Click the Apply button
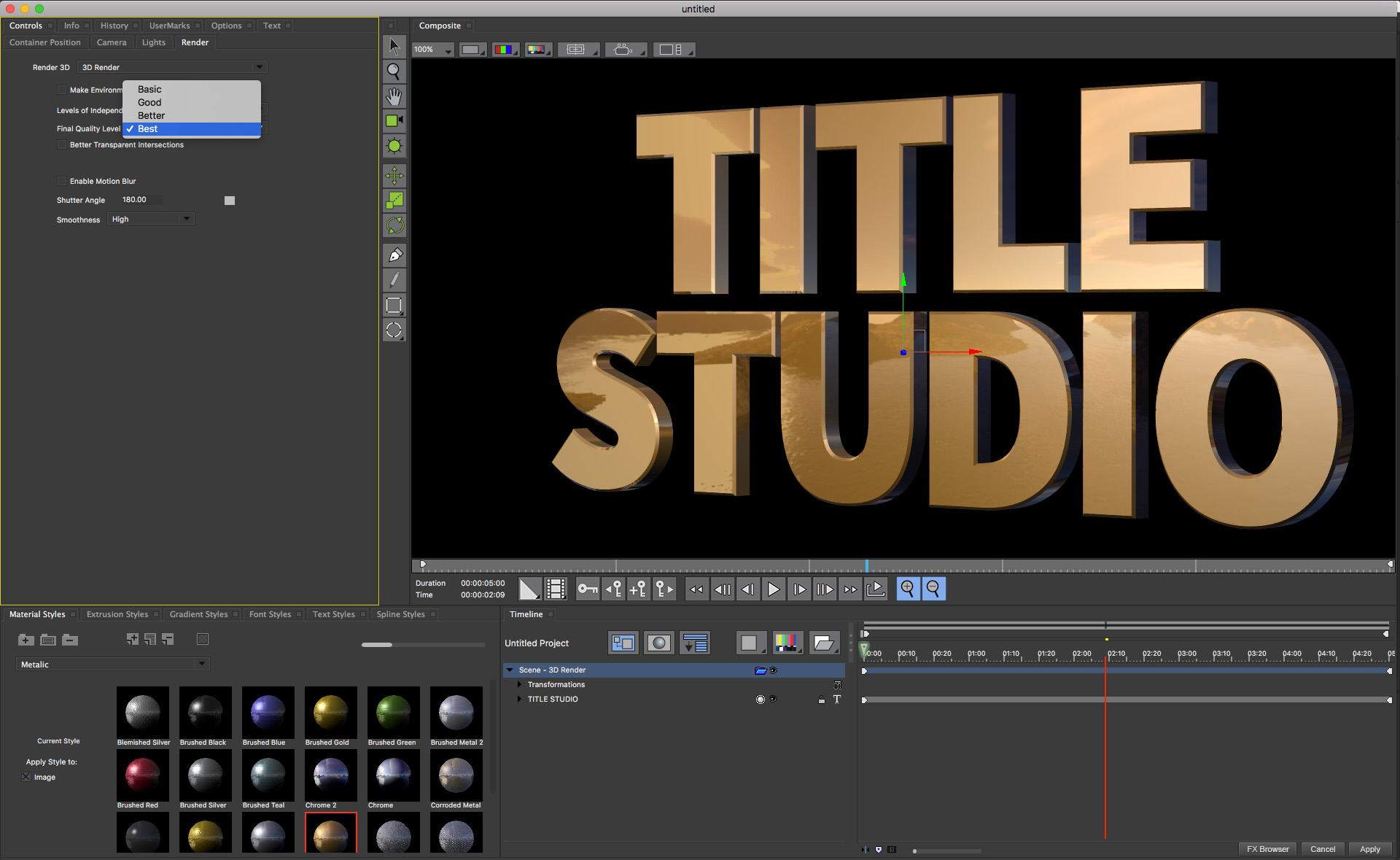Image resolution: width=1400 pixels, height=860 pixels. point(1370,849)
